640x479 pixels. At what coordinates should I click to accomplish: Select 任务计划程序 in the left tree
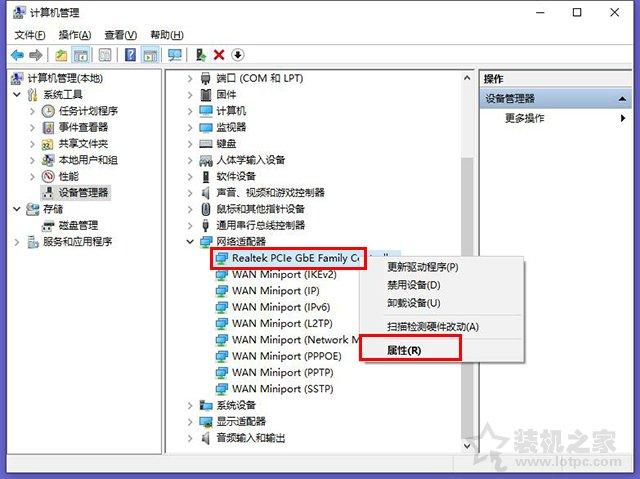point(88,111)
